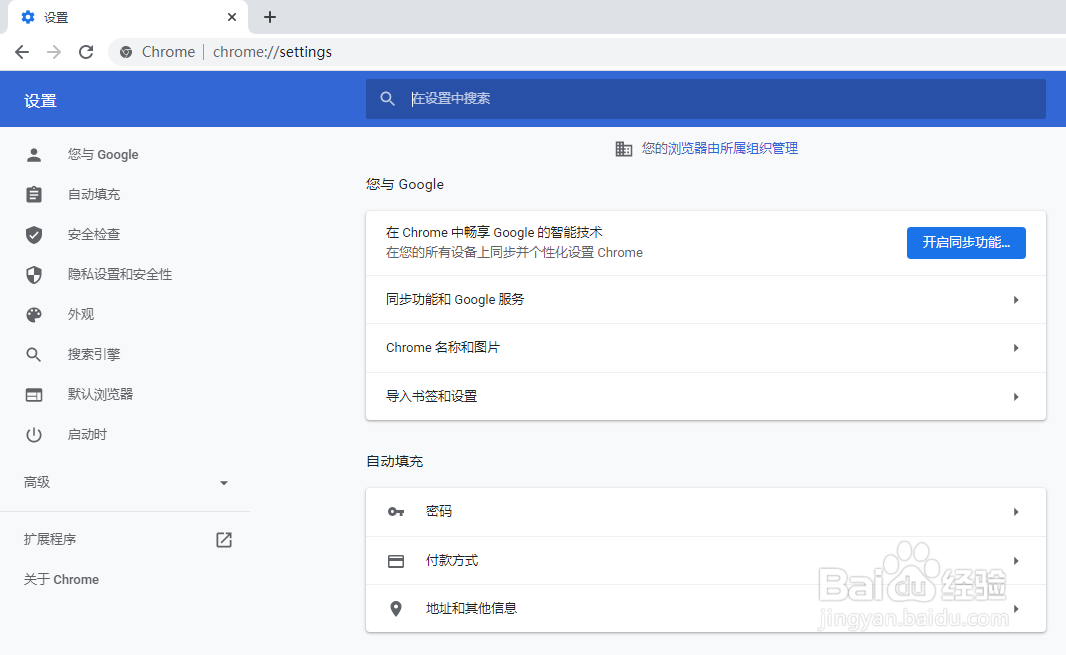Expand arrow on 同步功能和 Google 服务 row
The width and height of the screenshot is (1066, 655).
pyautogui.click(x=1016, y=300)
